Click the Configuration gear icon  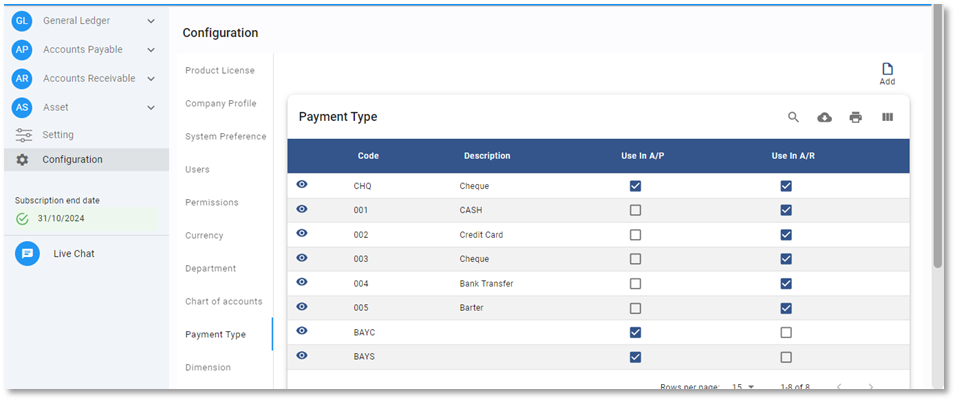pos(22,160)
